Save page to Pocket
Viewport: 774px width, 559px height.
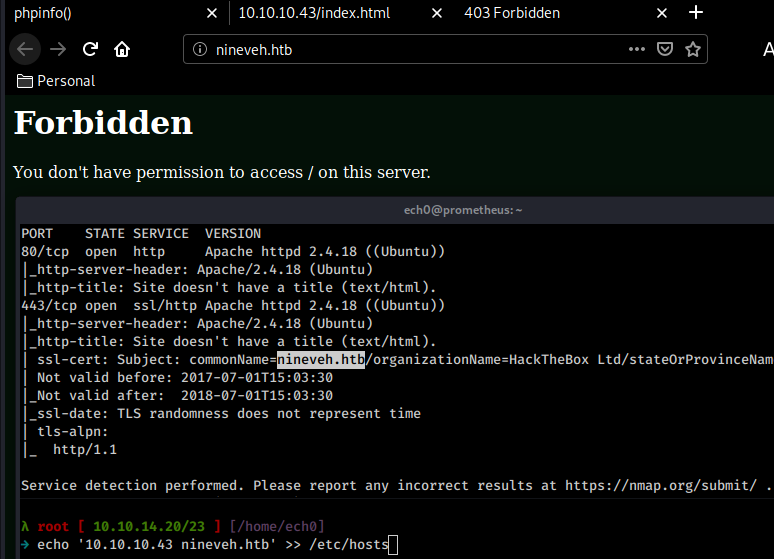coord(665,49)
